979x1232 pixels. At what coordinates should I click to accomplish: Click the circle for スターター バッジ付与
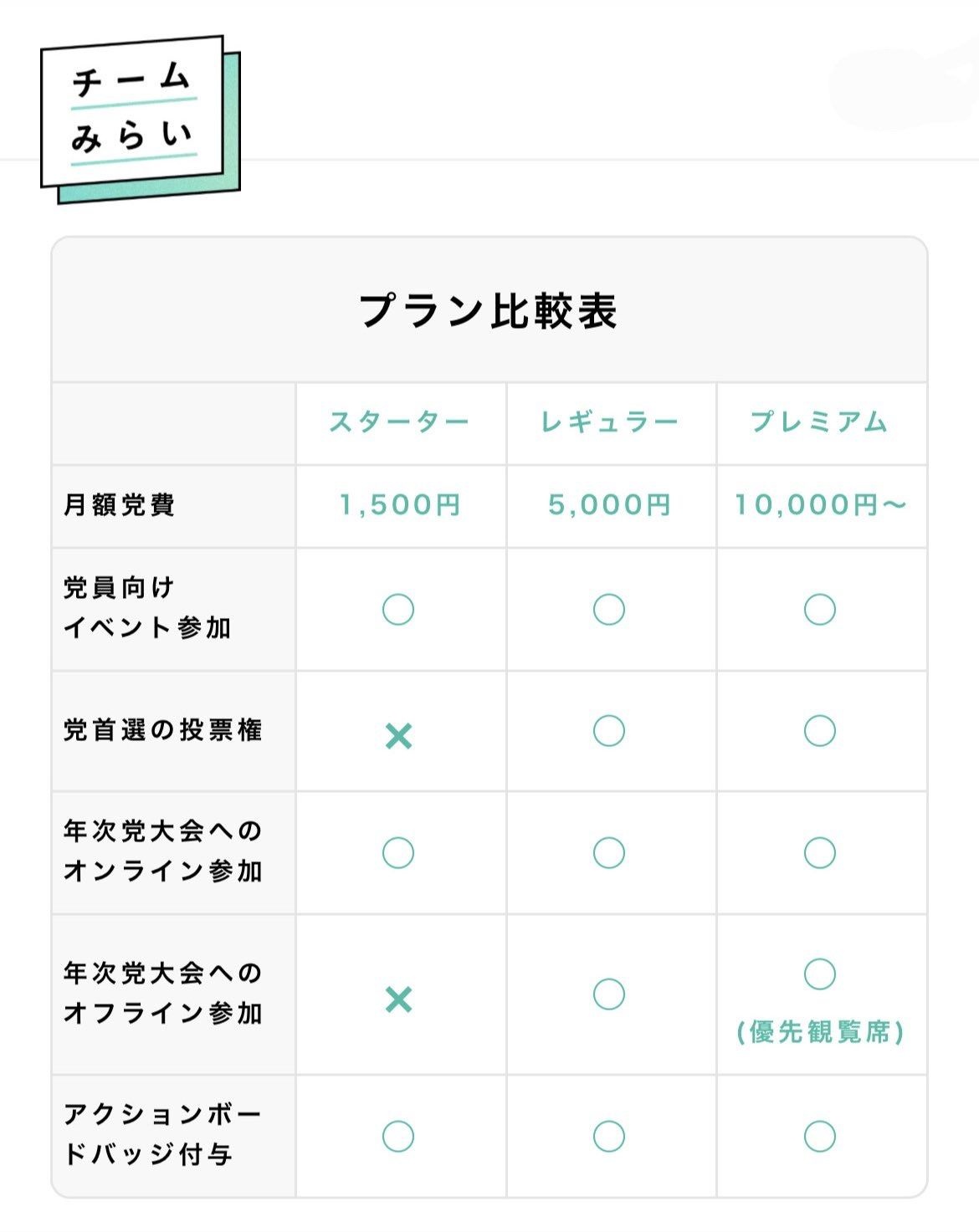[398, 1136]
